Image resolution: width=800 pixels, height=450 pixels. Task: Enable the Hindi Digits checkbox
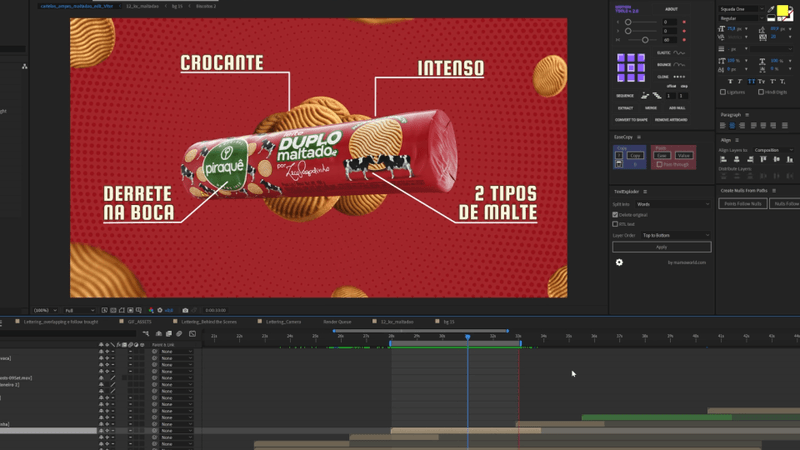(761, 92)
